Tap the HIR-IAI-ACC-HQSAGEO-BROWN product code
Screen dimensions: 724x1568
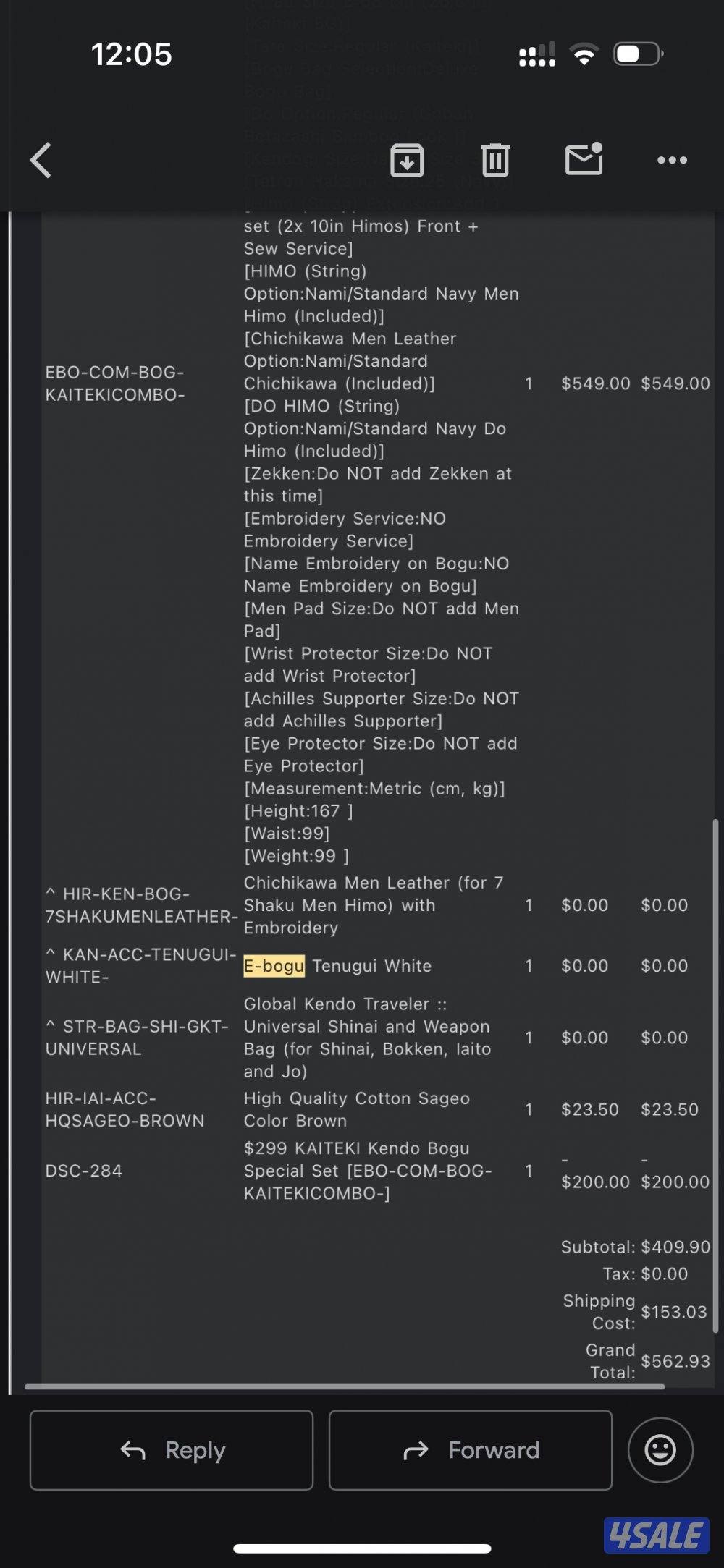(x=125, y=1109)
